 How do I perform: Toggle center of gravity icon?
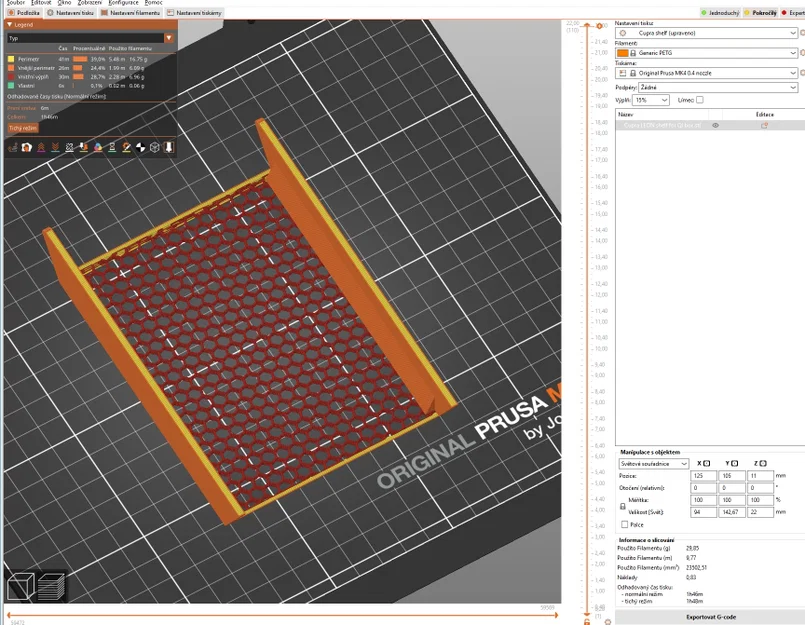click(x=140, y=148)
